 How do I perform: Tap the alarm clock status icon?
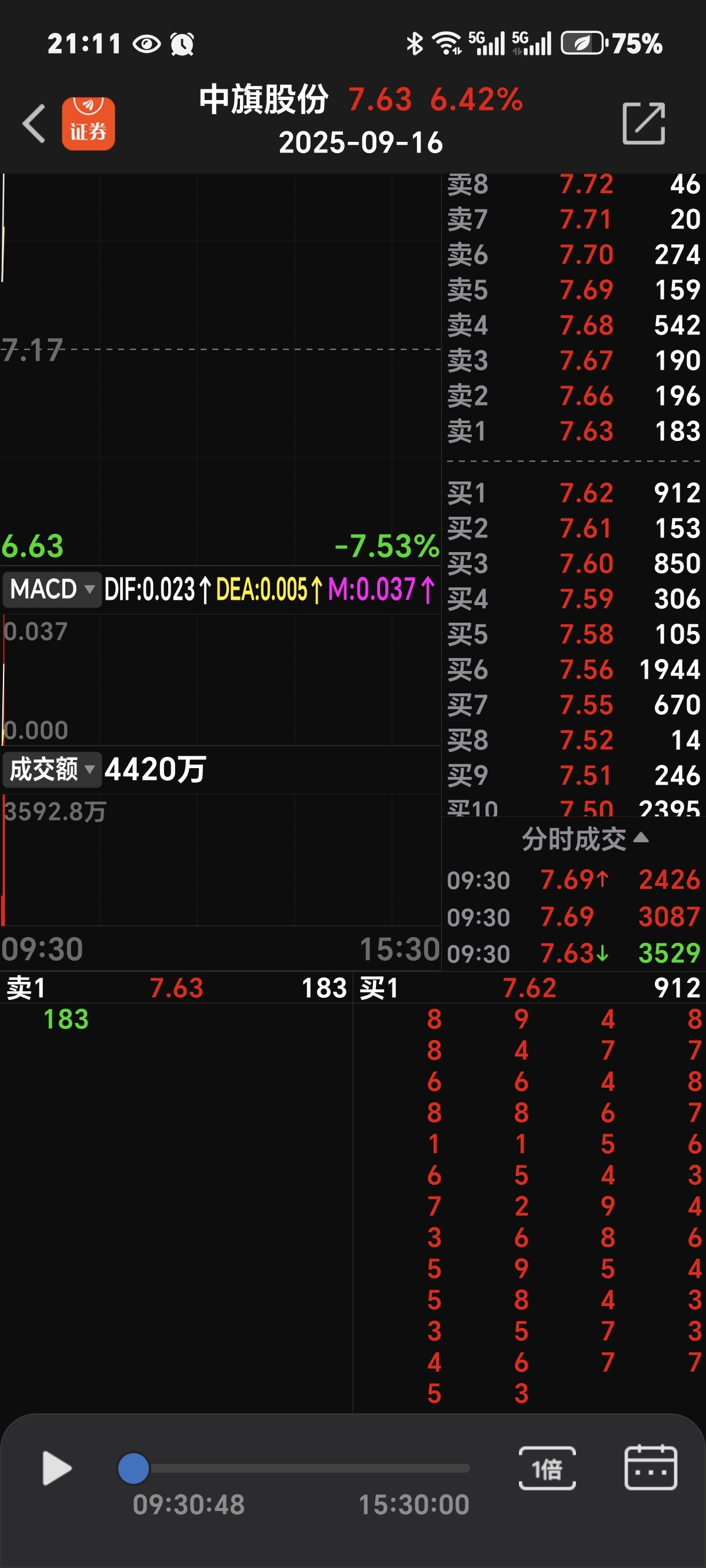coord(182,44)
